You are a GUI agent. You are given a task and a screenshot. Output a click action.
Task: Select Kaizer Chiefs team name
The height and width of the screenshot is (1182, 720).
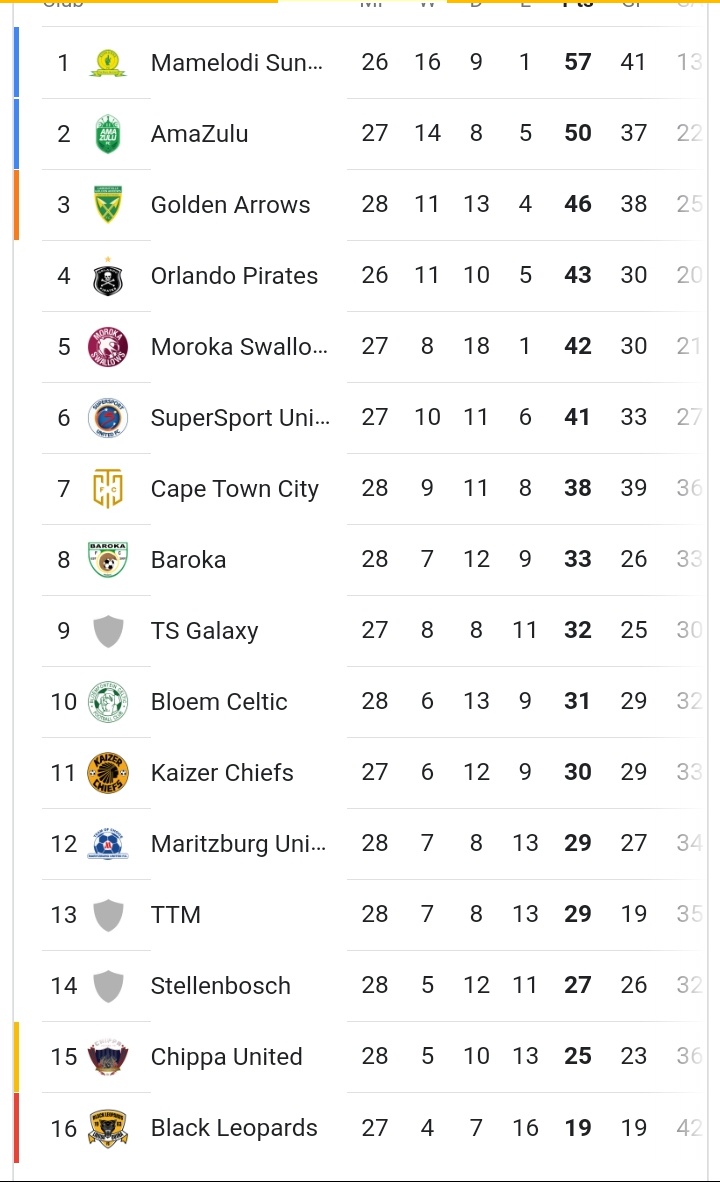tap(222, 773)
